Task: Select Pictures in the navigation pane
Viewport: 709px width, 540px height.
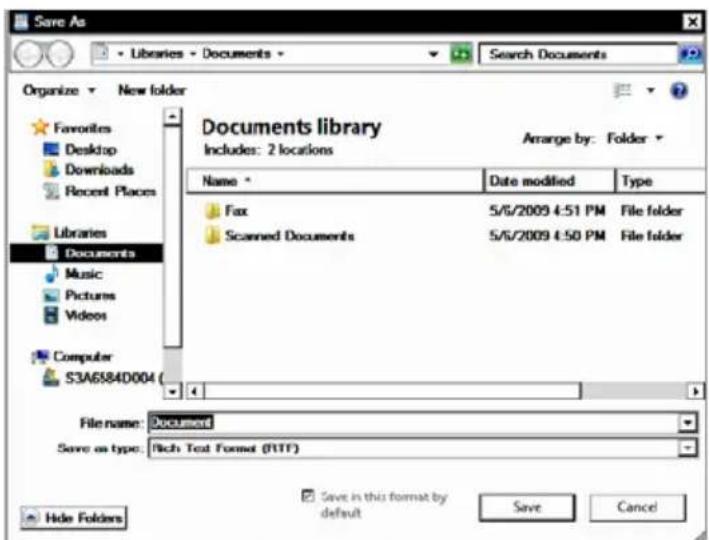Action: coord(90,295)
